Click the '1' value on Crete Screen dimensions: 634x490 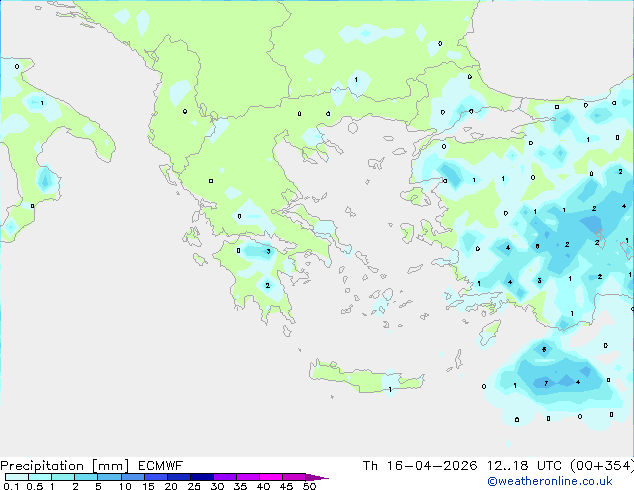390,390
